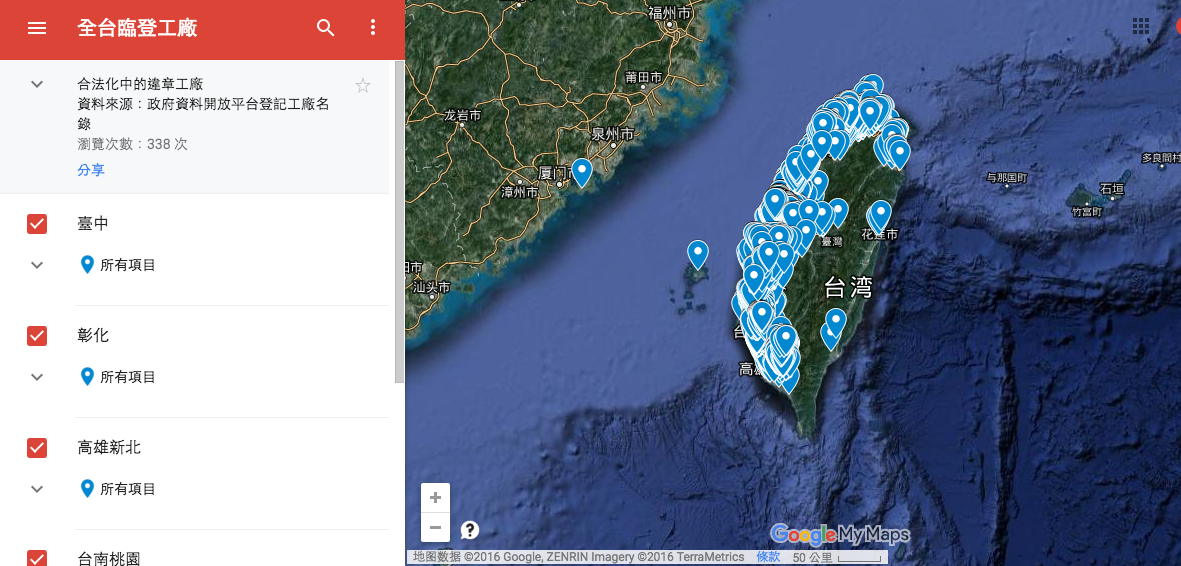This screenshot has width=1181, height=566.
Task: Open the hamburger menu in the red header
Action: [x=37, y=29]
